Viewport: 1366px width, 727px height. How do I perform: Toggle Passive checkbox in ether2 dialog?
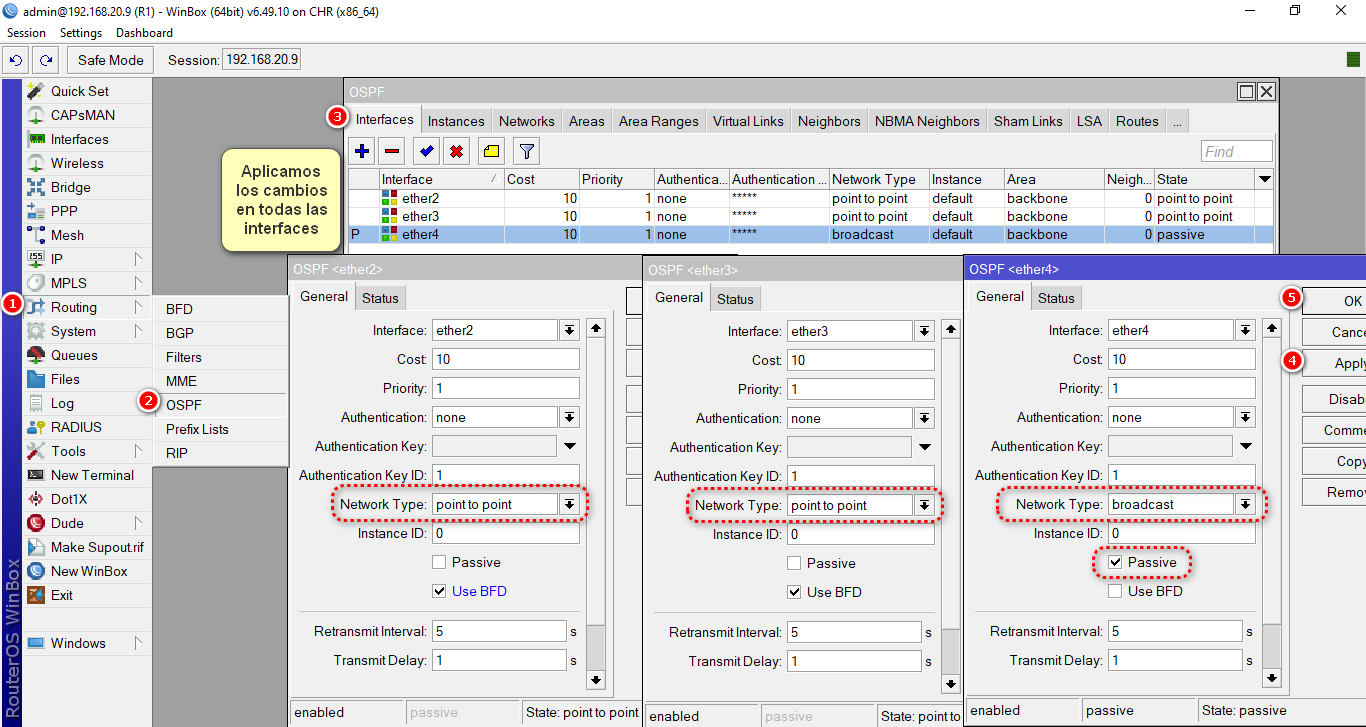click(439, 563)
